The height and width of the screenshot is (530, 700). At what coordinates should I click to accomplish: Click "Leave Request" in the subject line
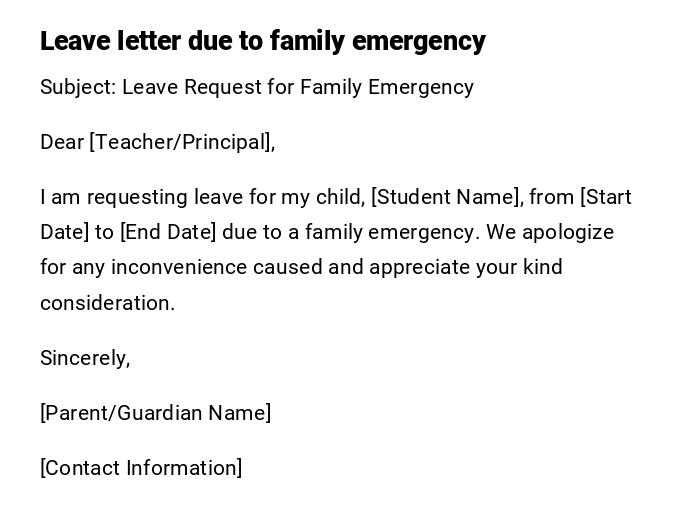tap(191, 87)
